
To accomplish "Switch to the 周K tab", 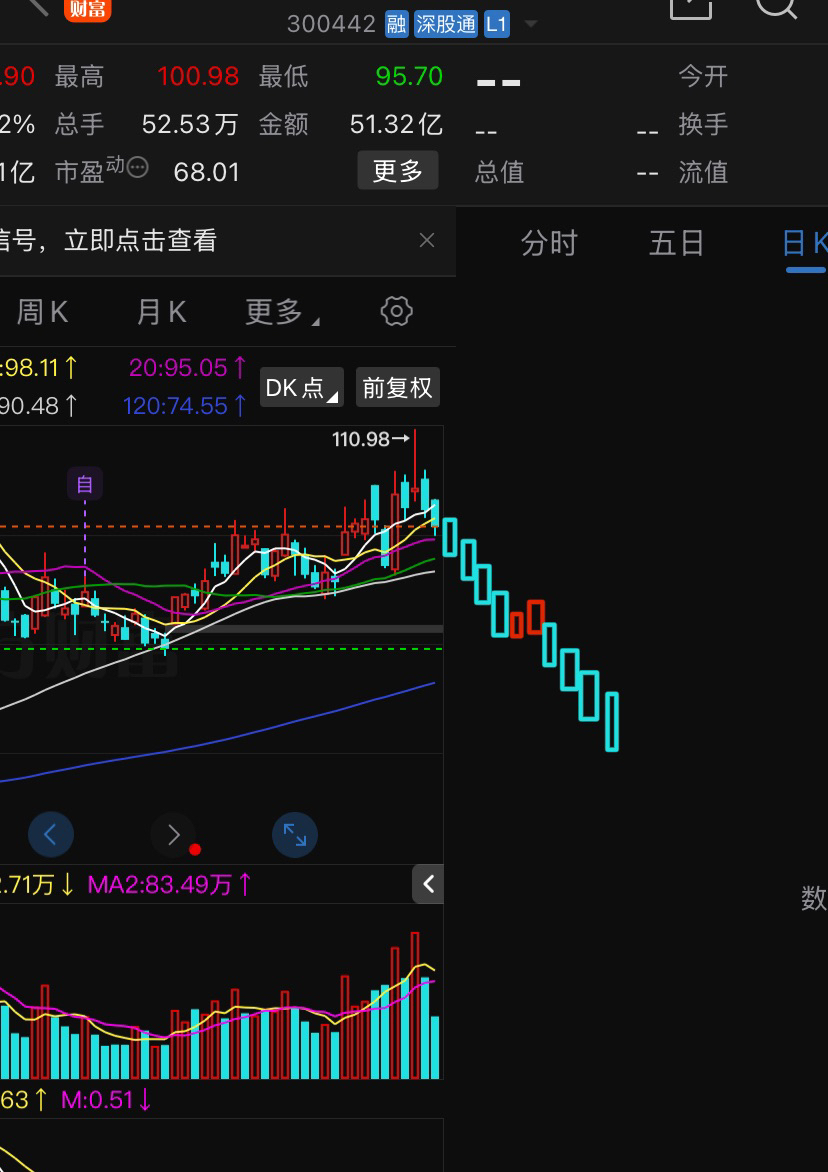I will (42, 312).
